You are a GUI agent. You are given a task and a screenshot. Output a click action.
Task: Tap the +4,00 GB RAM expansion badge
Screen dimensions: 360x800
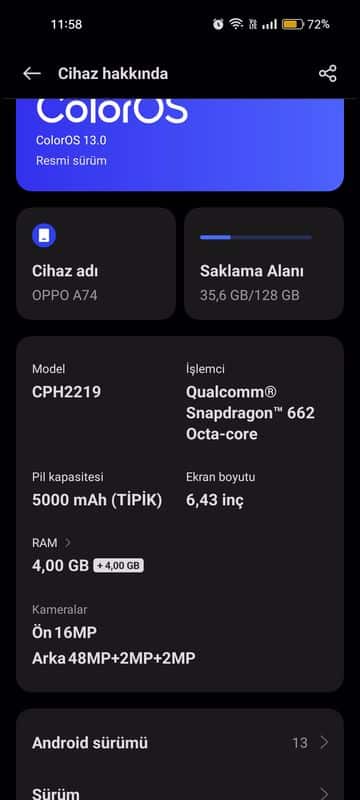point(118,566)
